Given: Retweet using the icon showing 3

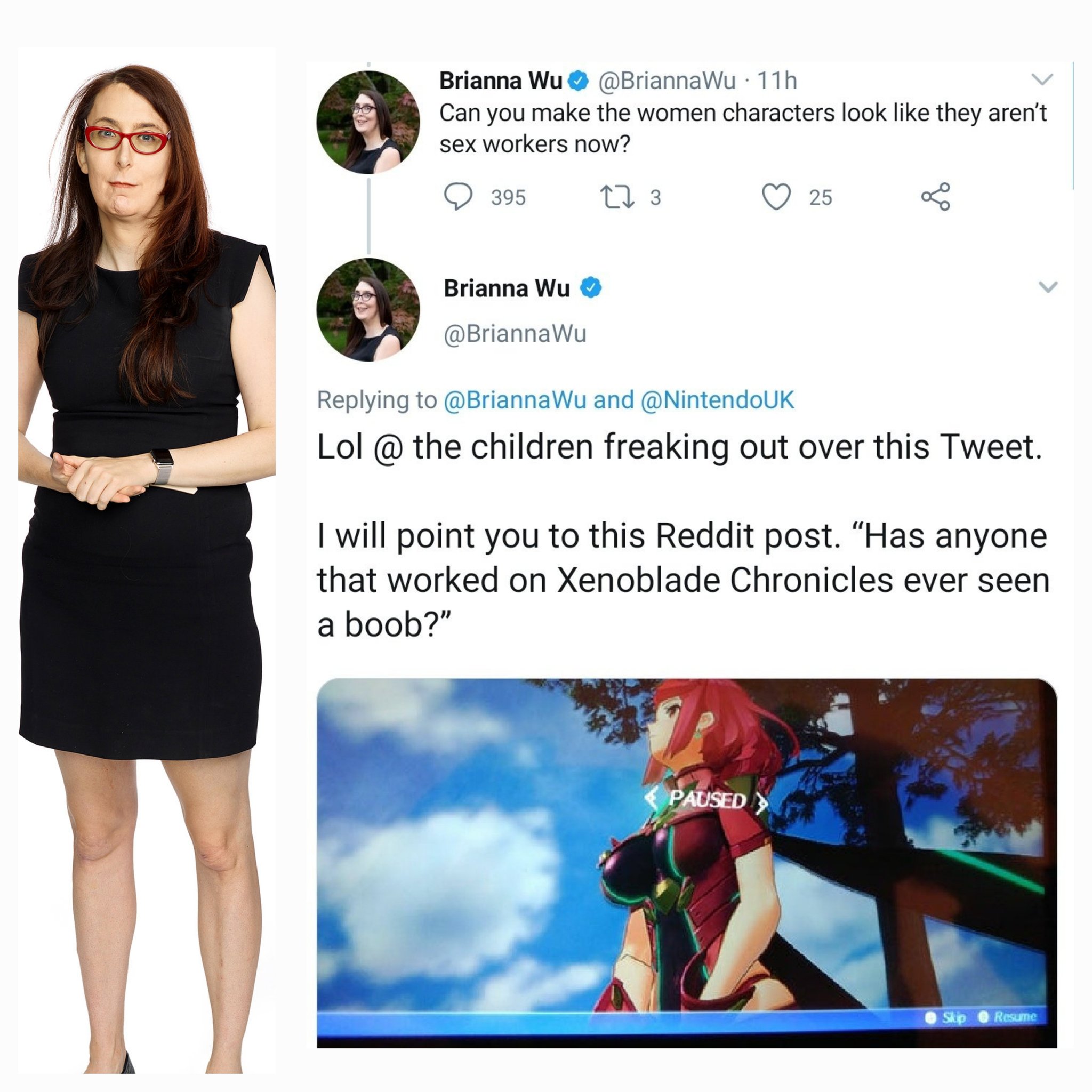Looking at the screenshot, I should (617, 197).
